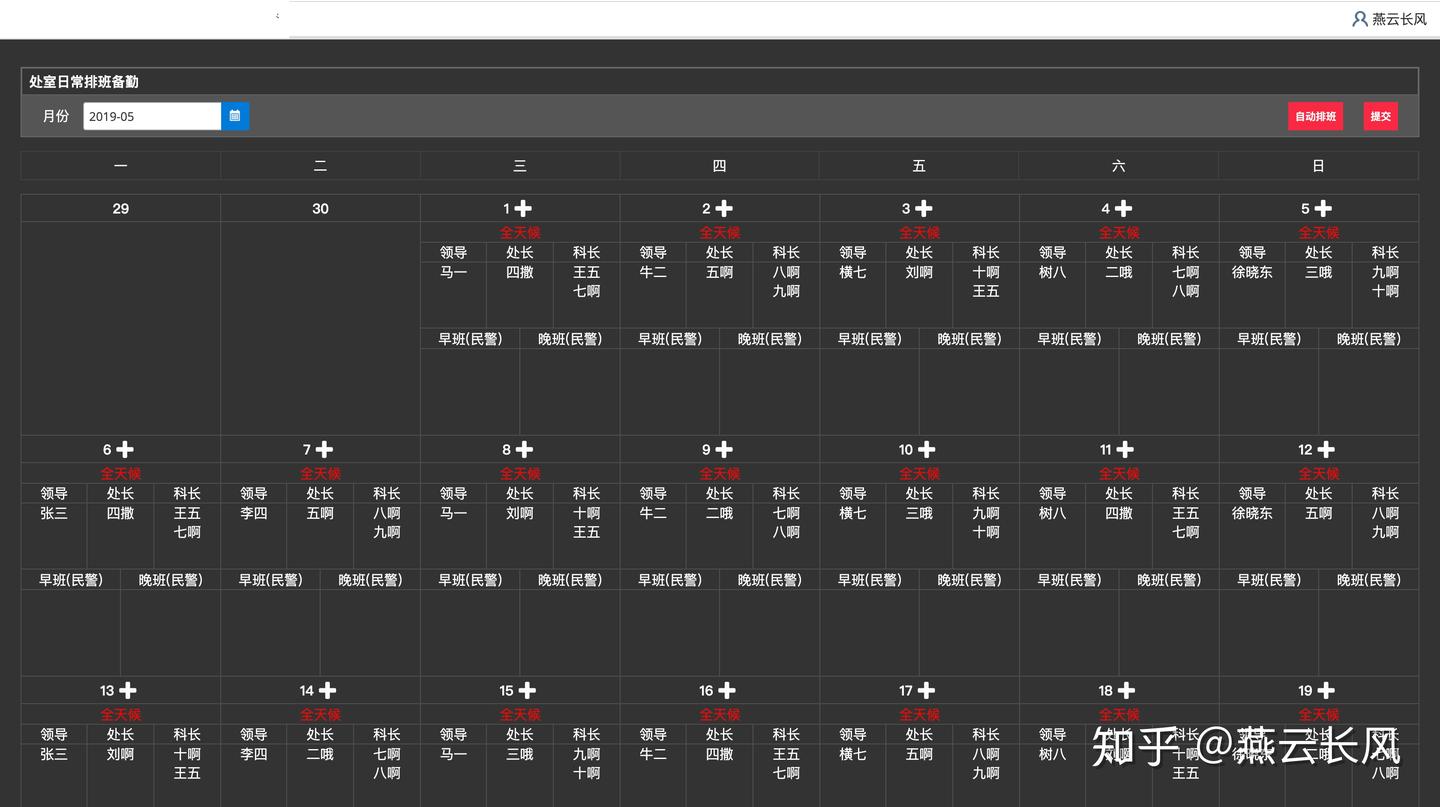1440x807 pixels.
Task: Open the calendar picker next to month field
Action: pos(235,116)
